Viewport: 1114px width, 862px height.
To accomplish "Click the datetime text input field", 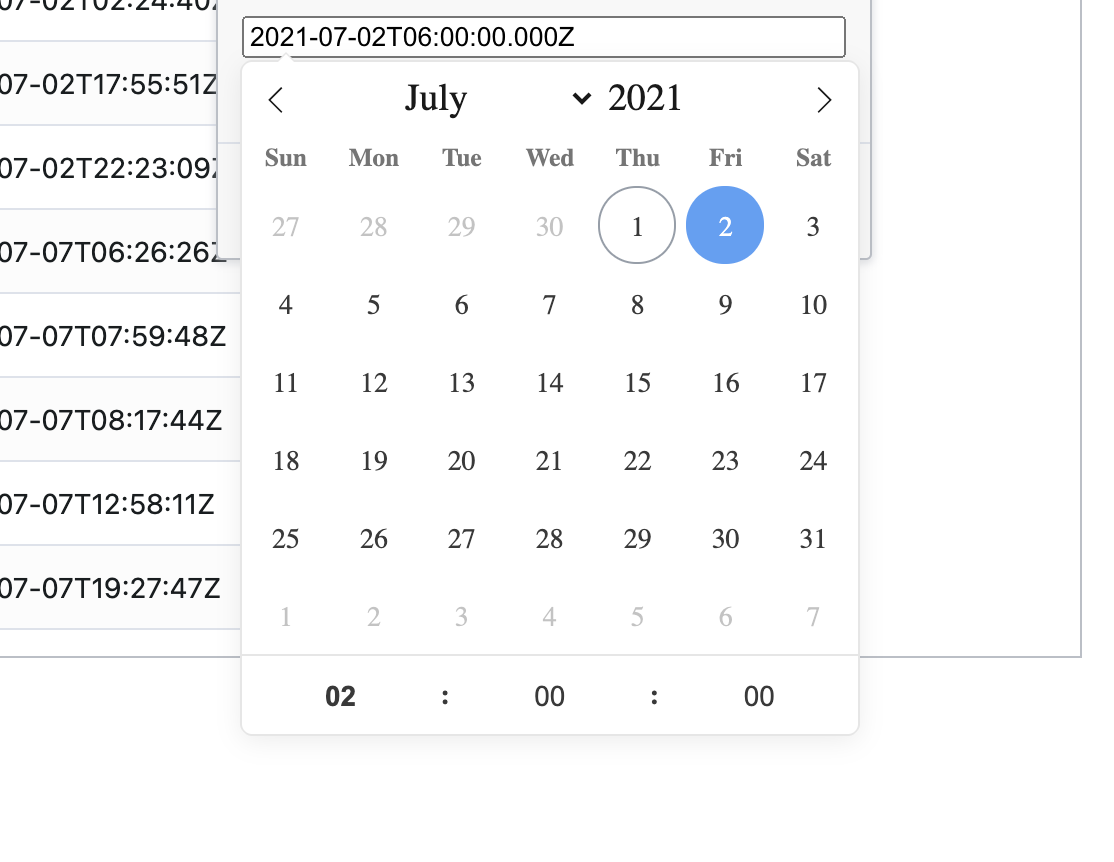I will pos(543,37).
